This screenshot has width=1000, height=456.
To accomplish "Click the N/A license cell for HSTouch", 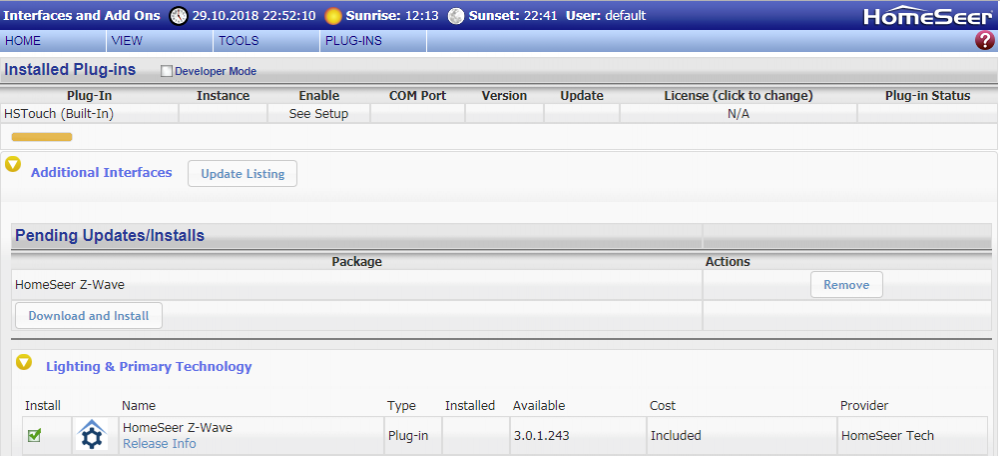I will click(738, 114).
